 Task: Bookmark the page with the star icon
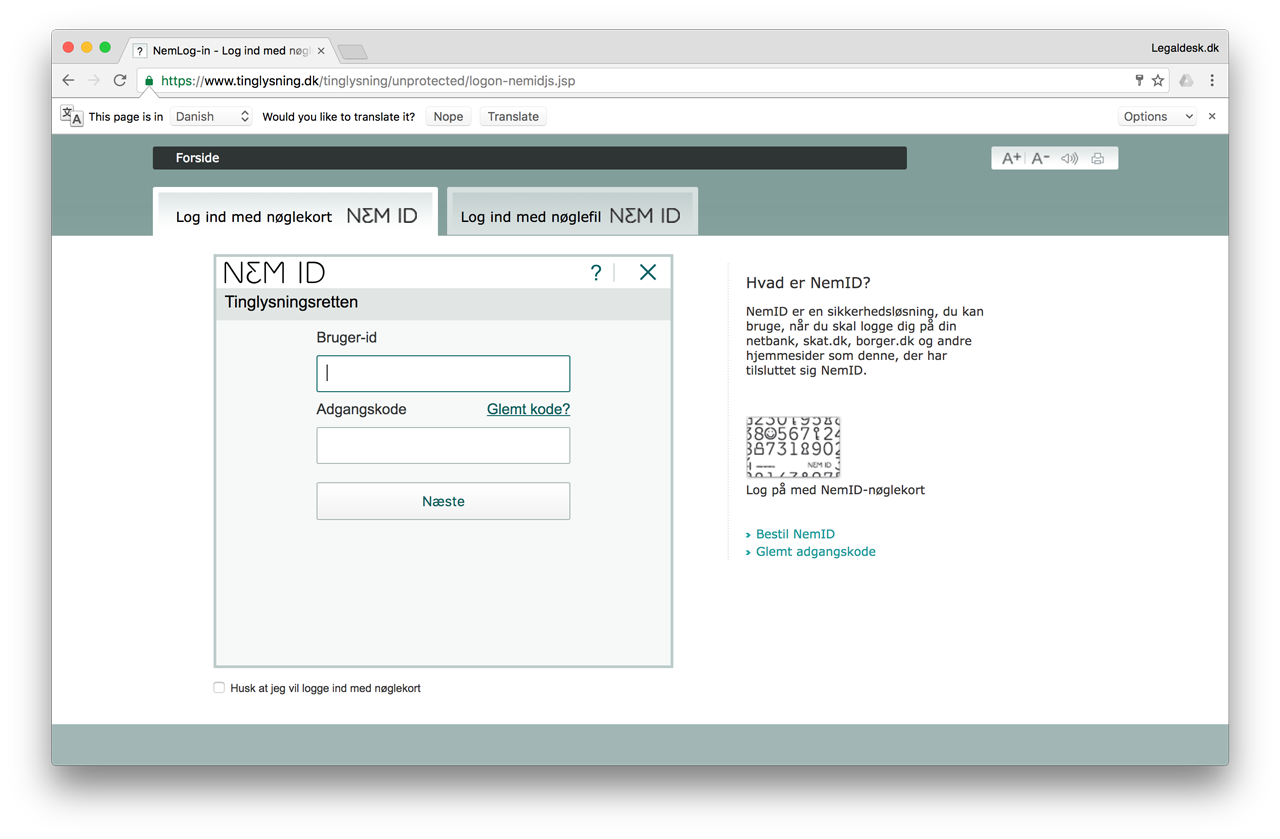coord(1158,80)
